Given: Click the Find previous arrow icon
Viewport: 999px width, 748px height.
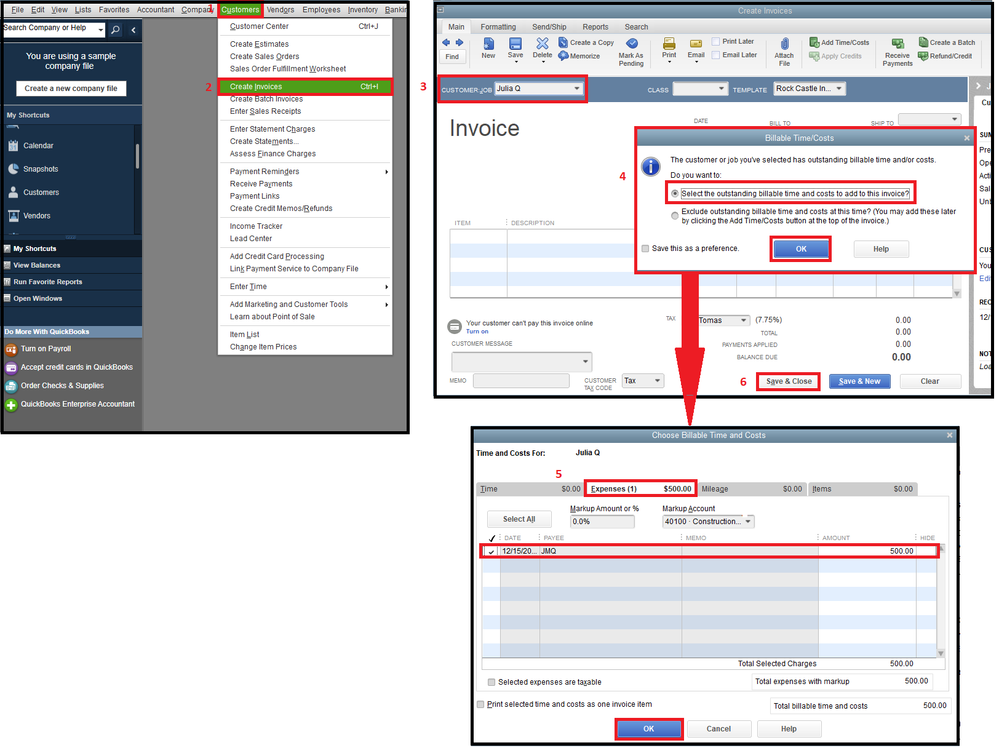Looking at the screenshot, I should (446, 43).
